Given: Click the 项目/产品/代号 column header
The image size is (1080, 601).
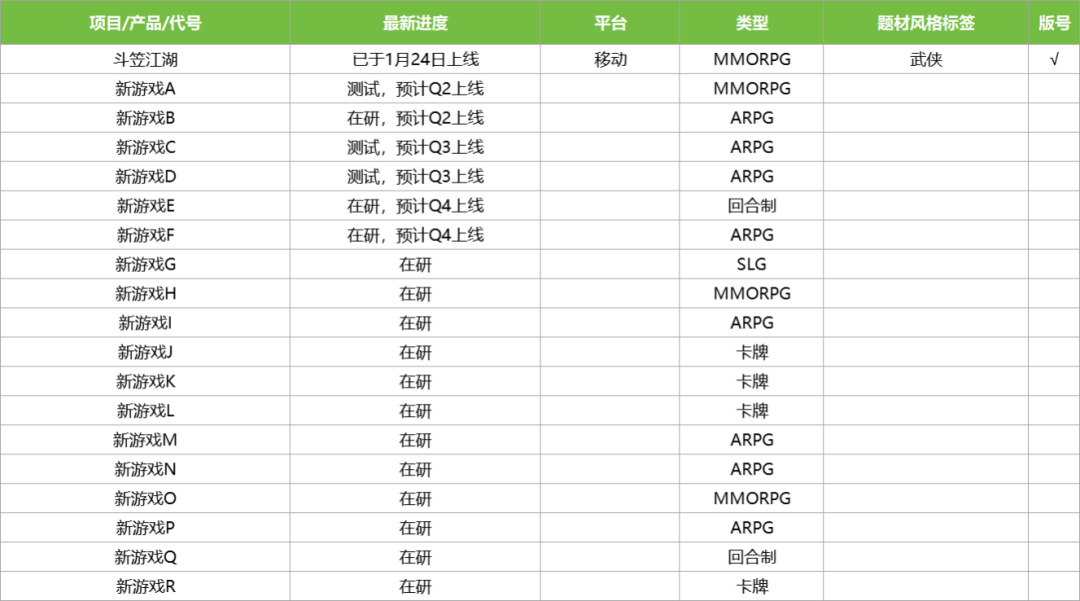Looking at the screenshot, I should coord(146,23).
